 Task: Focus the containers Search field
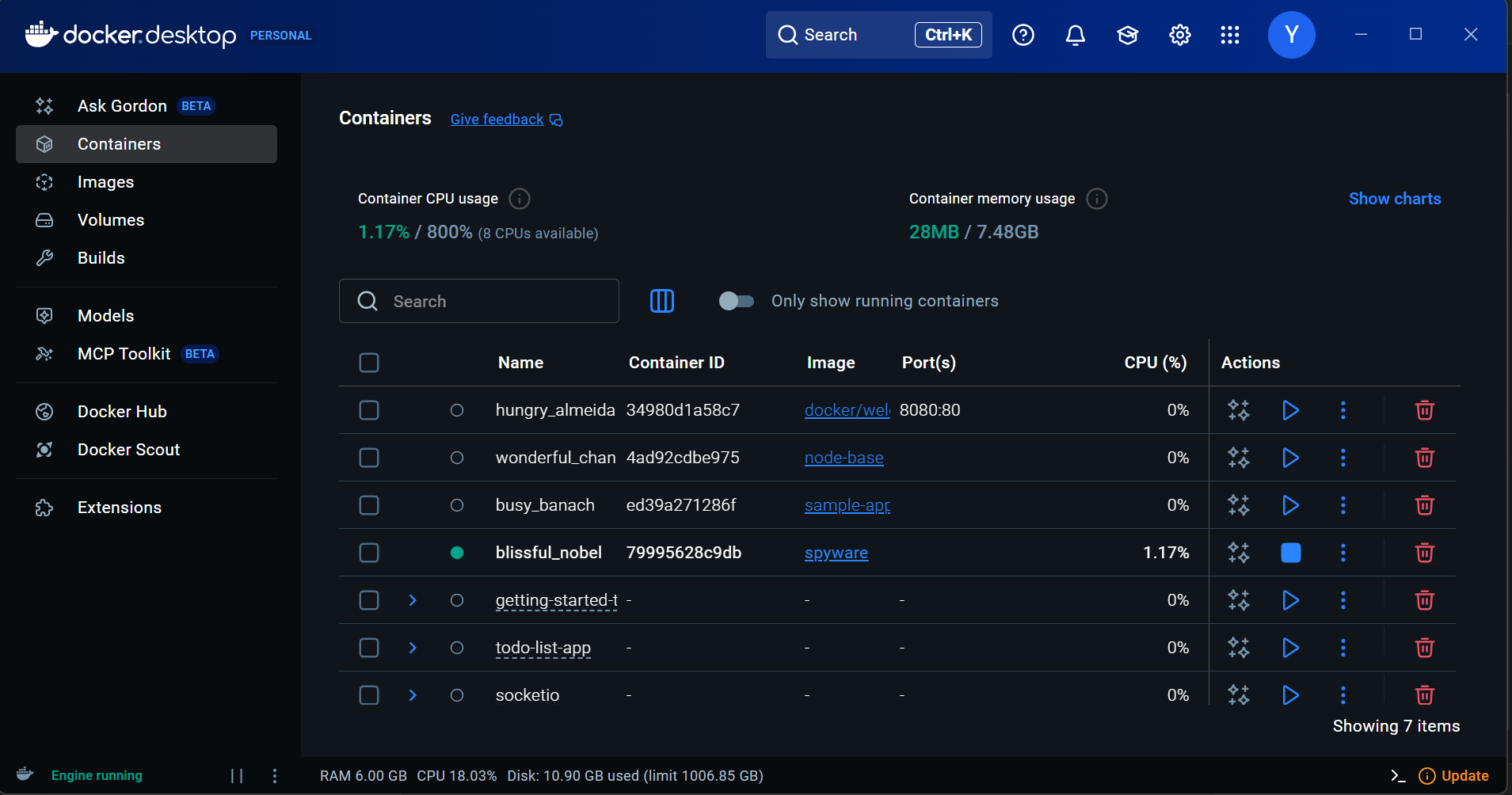click(x=479, y=301)
